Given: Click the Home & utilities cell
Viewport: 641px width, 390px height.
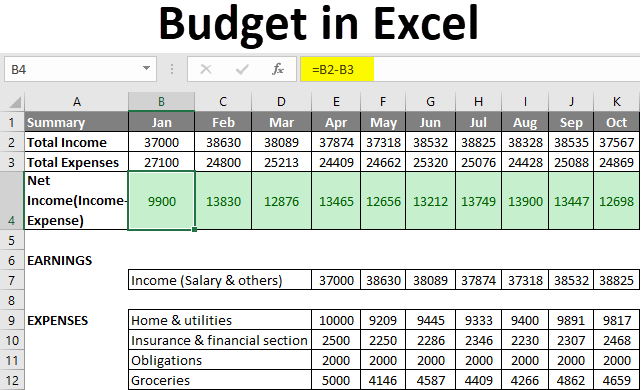Looking at the screenshot, I should click(x=220, y=320).
